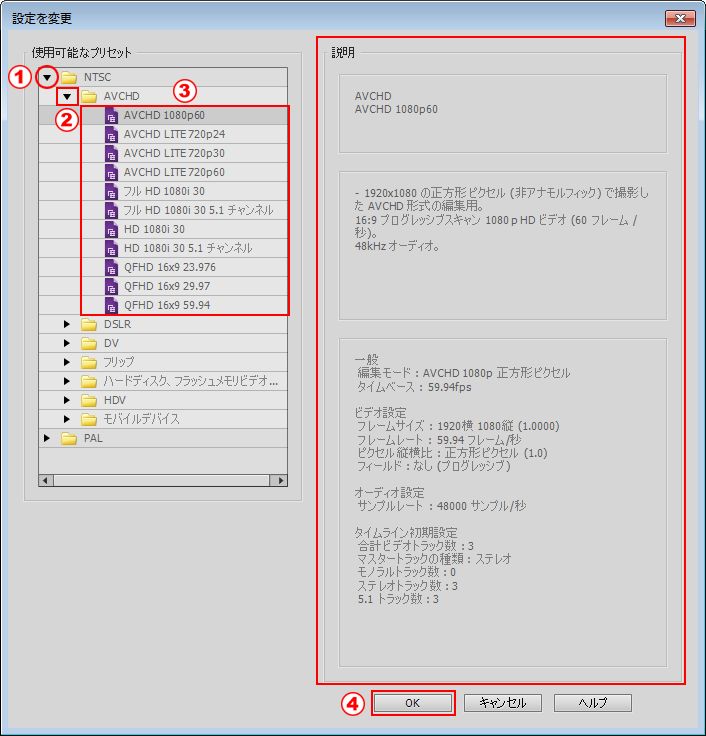This screenshot has width=706, height=736.
Task: Select the QFHD 16x9 29.97 preset
Action: coord(167,286)
